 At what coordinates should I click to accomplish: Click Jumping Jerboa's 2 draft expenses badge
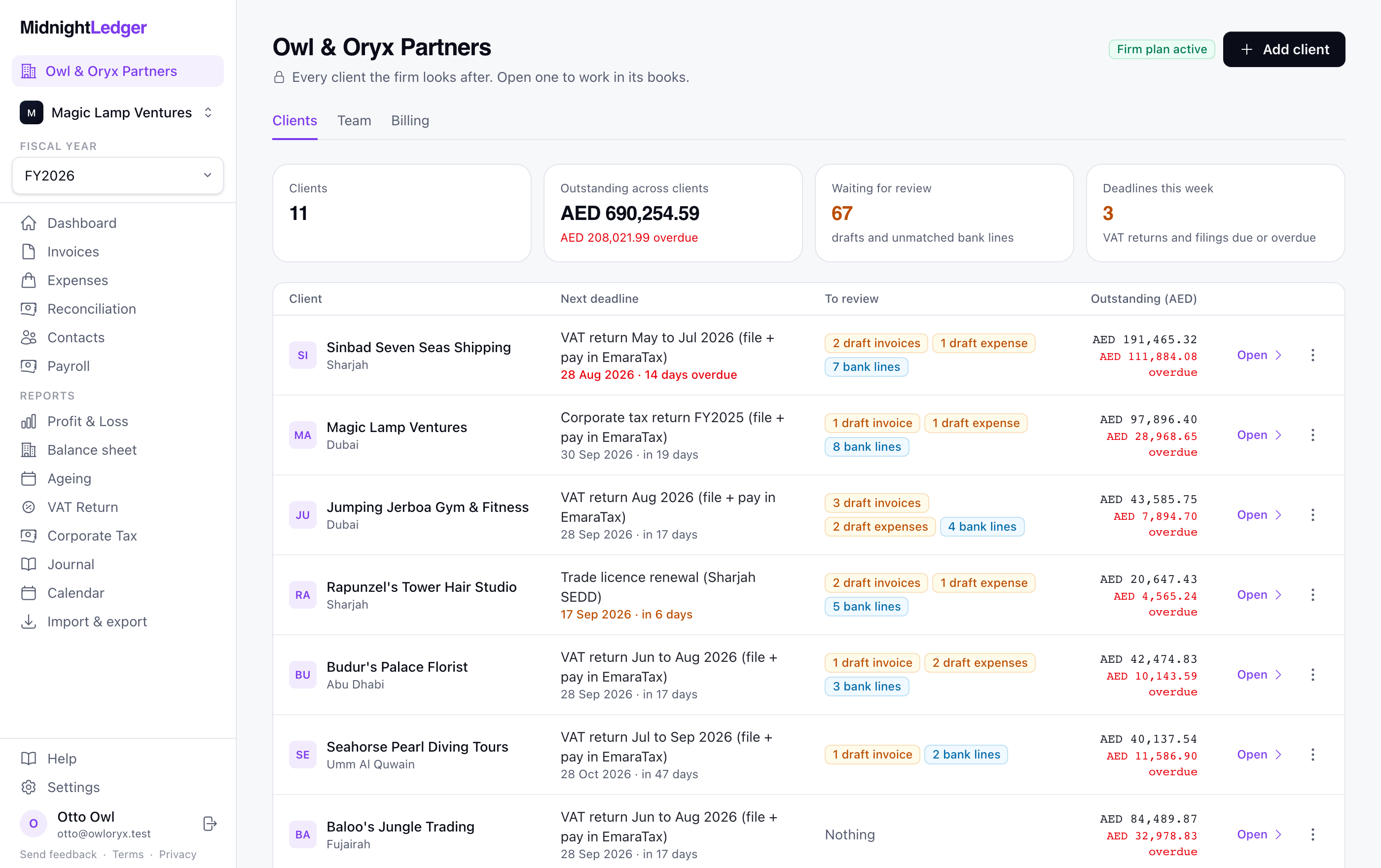coord(880,527)
